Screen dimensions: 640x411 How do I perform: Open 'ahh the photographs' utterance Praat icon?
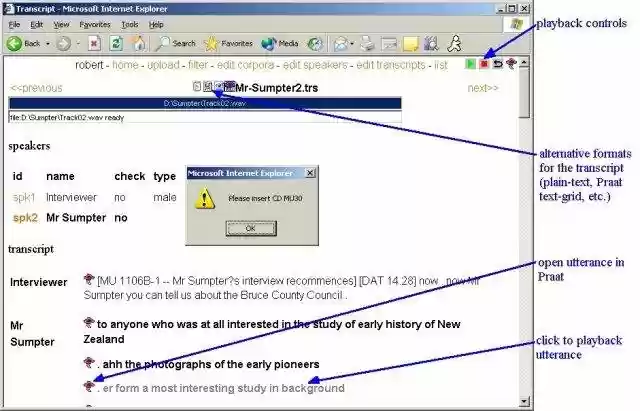[89, 362]
